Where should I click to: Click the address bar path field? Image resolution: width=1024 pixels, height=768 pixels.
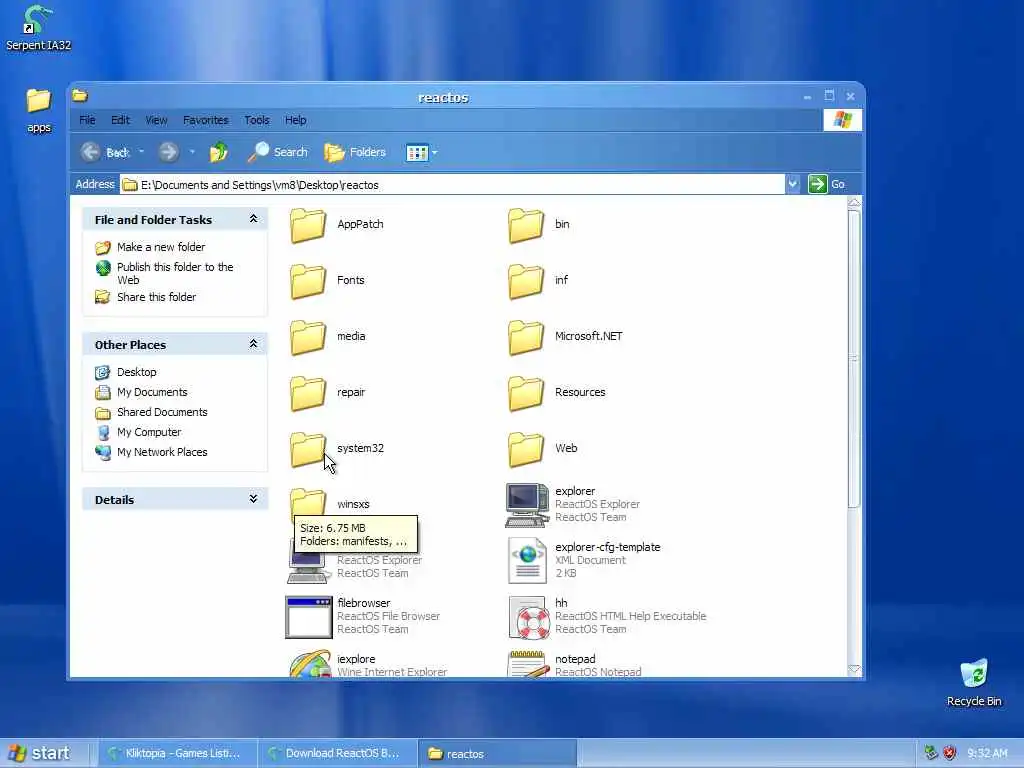click(x=453, y=185)
